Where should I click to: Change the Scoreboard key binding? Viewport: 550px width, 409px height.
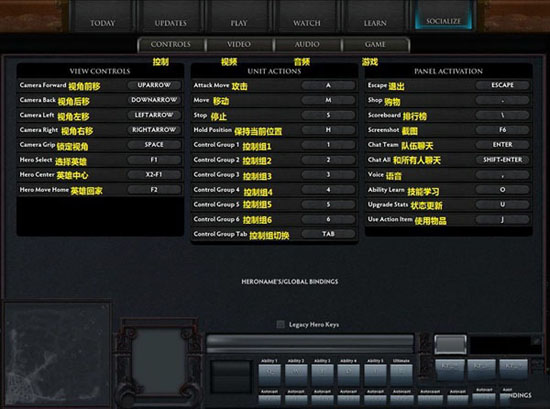coord(502,115)
